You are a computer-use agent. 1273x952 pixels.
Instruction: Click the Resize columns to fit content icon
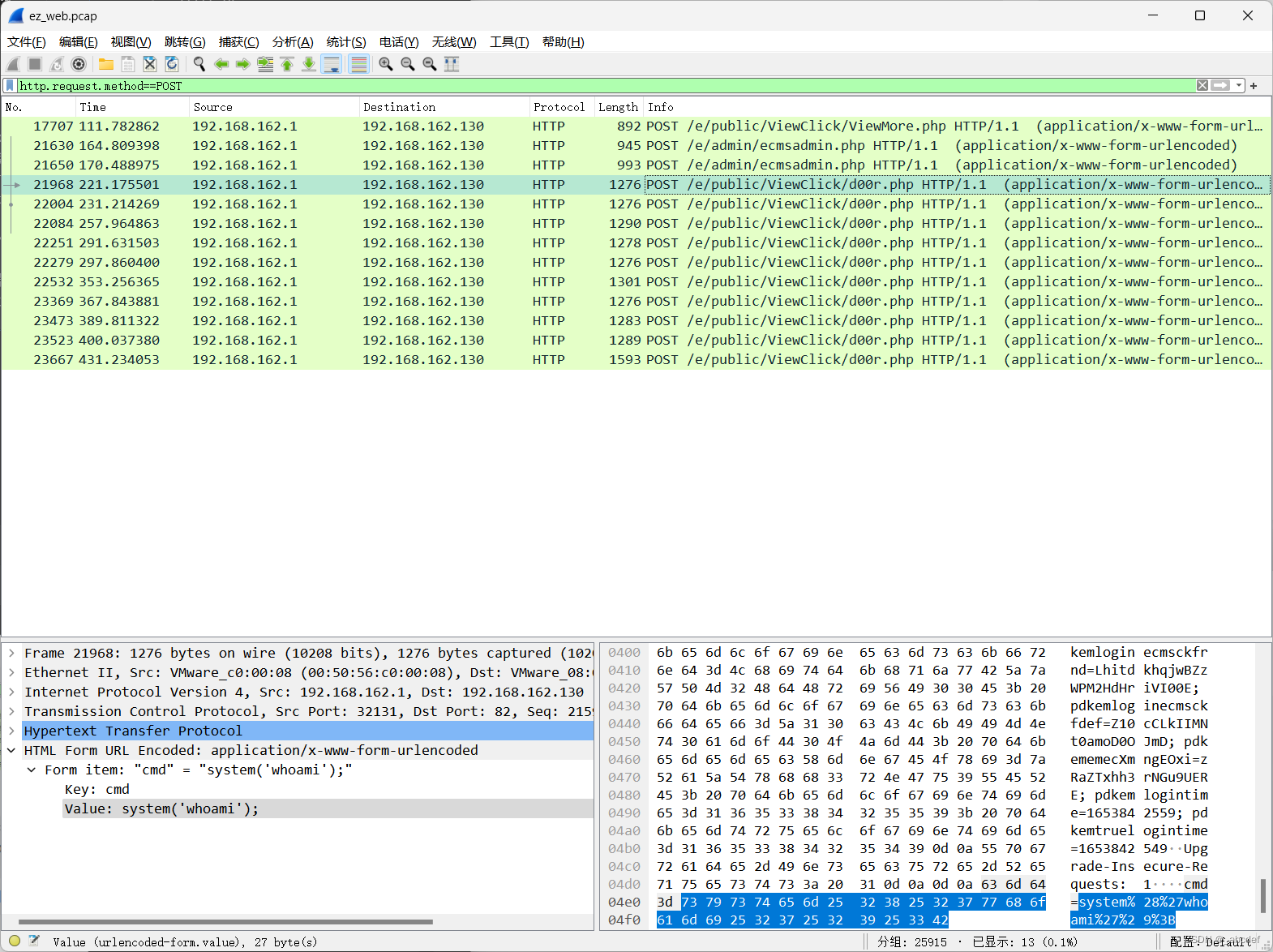(x=452, y=64)
